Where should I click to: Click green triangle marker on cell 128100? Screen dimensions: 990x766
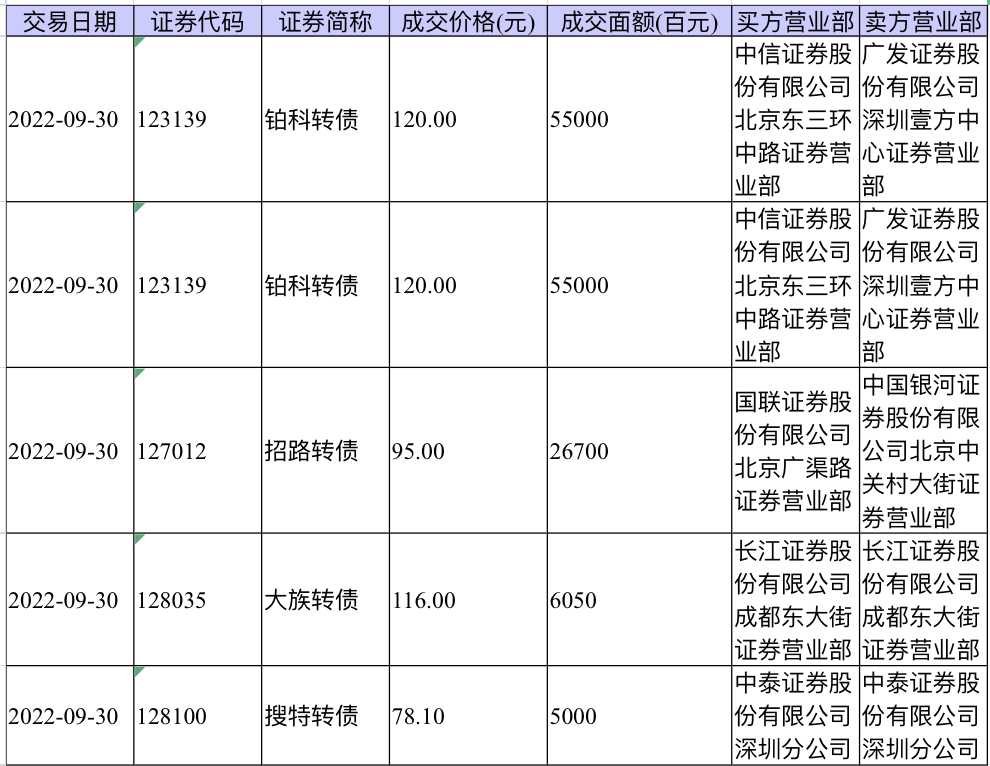click(x=140, y=671)
